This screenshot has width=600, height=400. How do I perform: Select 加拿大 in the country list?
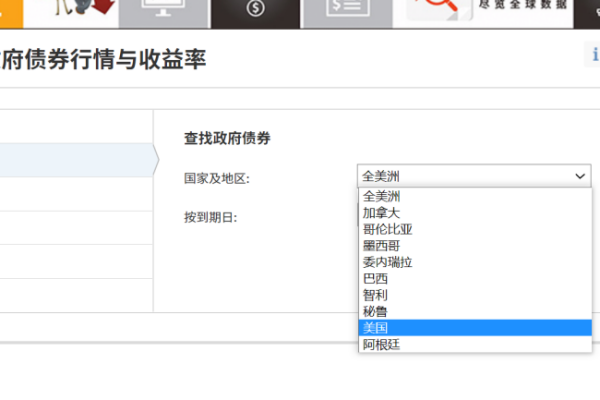click(x=381, y=213)
